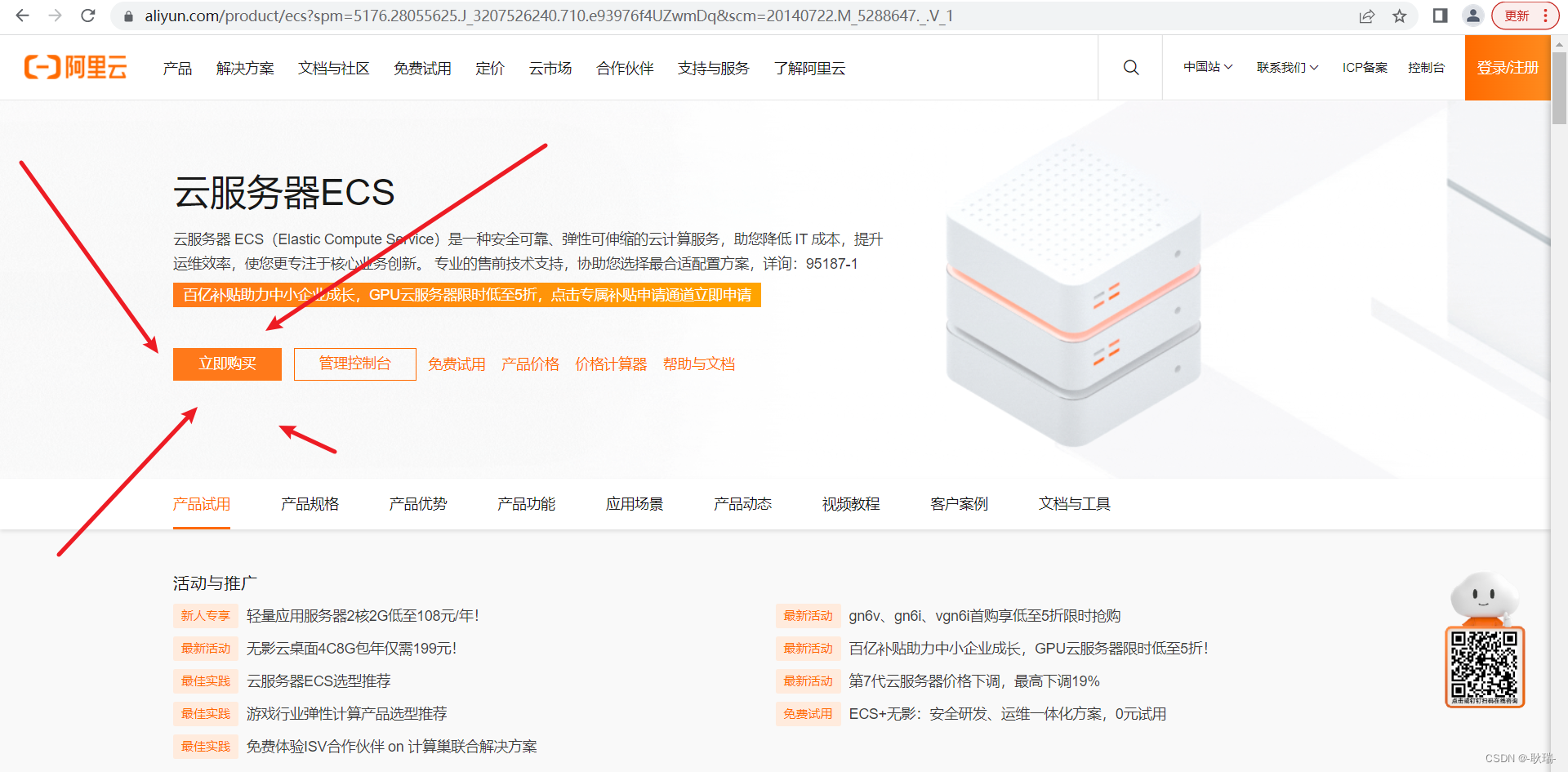Click the 阿里云 logo

click(x=76, y=67)
